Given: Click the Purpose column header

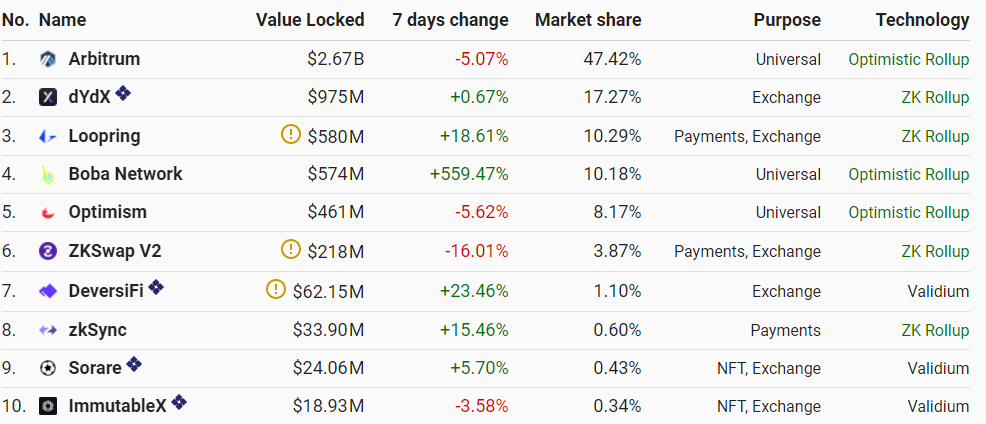Looking at the screenshot, I should (x=787, y=20).
